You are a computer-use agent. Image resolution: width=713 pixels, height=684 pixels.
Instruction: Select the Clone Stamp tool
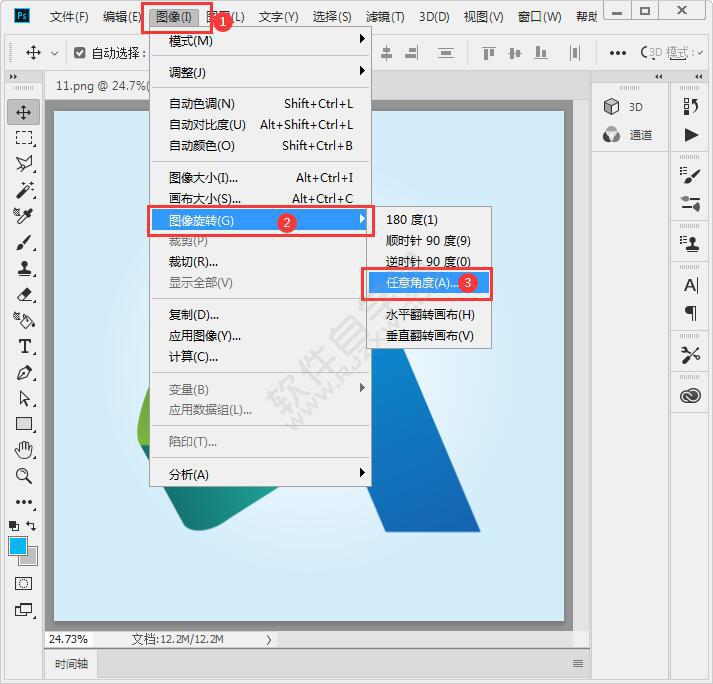pos(24,268)
